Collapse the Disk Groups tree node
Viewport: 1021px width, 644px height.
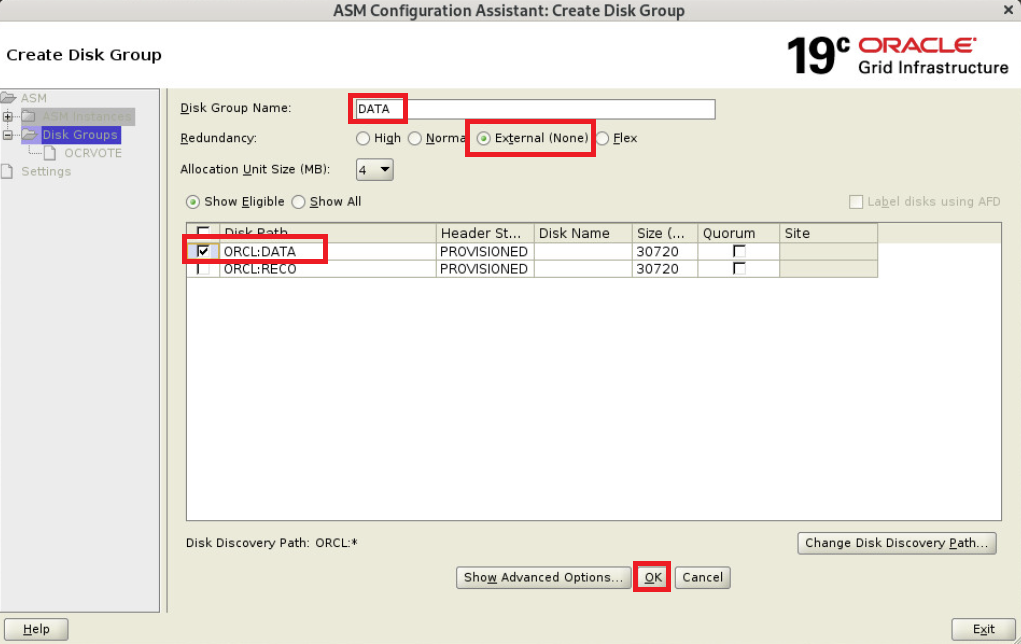pyautogui.click(x=7, y=135)
